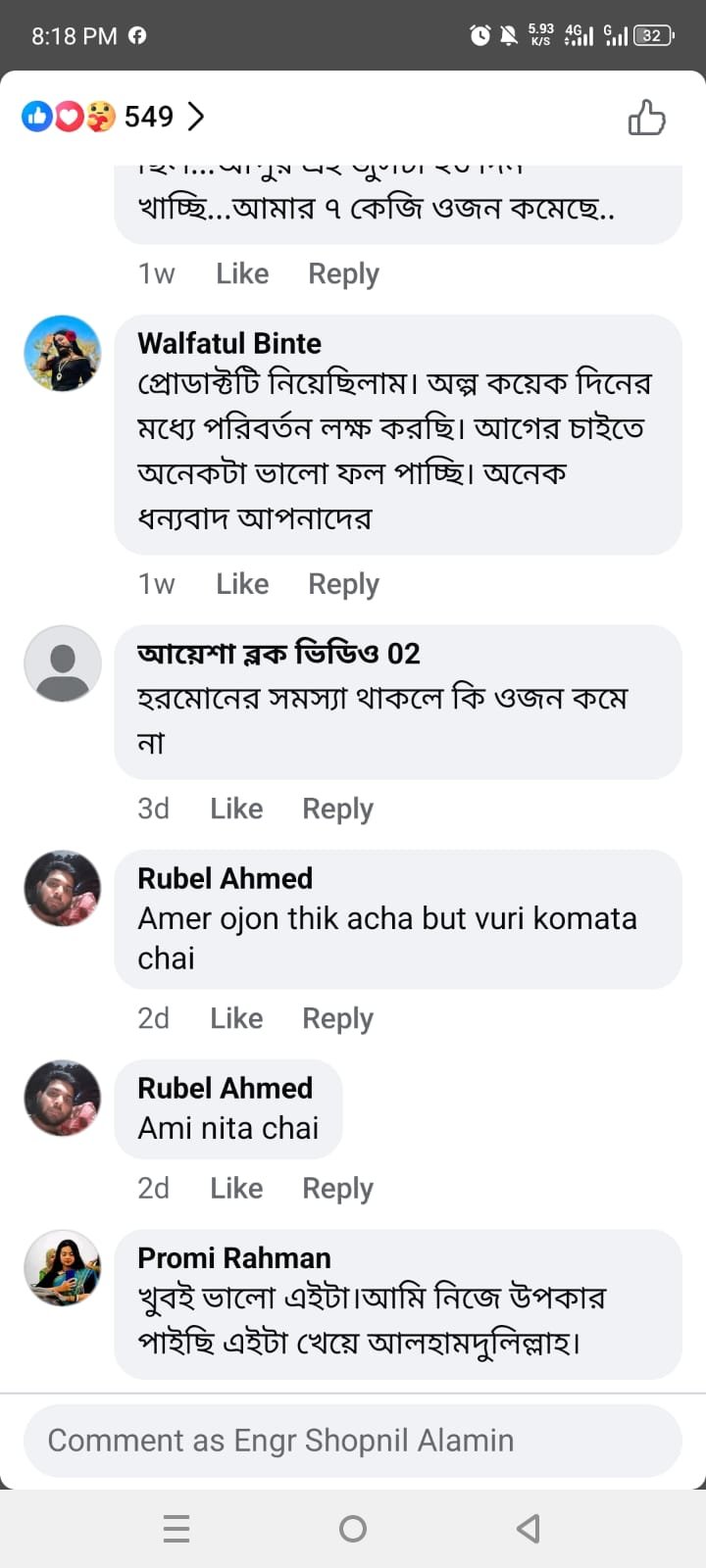The height and width of the screenshot is (1568, 706).
Task: Reply to the 3d old hormone comment
Action: (x=337, y=808)
